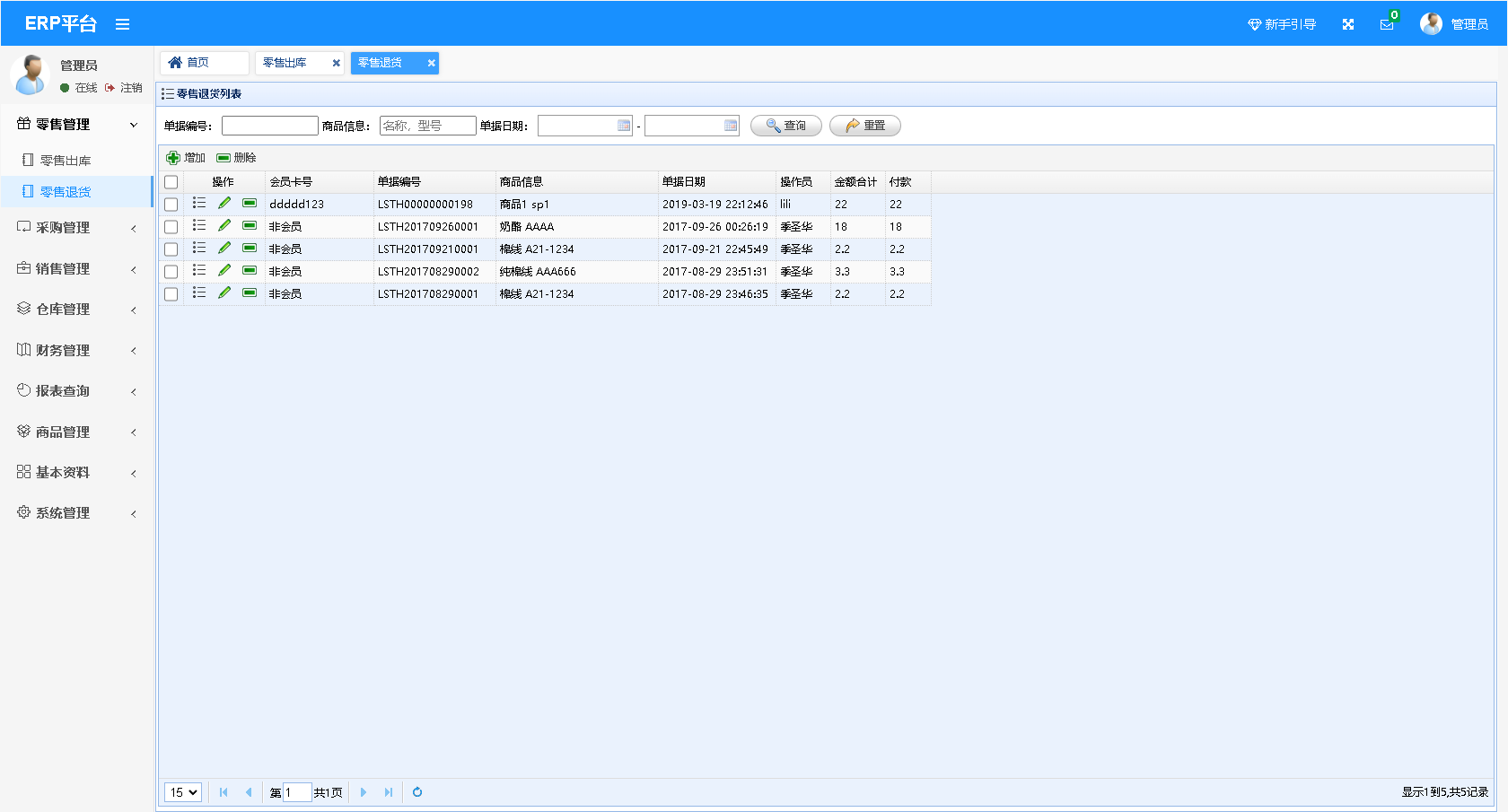
Task: Click the 查询 search button
Action: (x=786, y=126)
